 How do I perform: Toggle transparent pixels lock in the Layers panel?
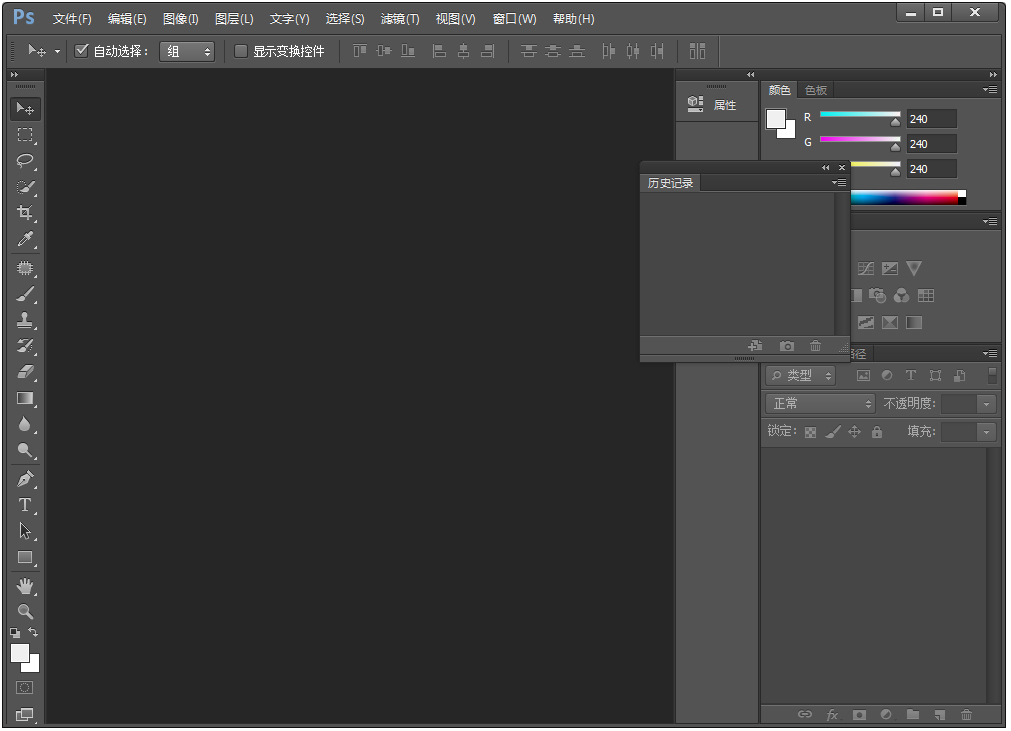(810, 431)
